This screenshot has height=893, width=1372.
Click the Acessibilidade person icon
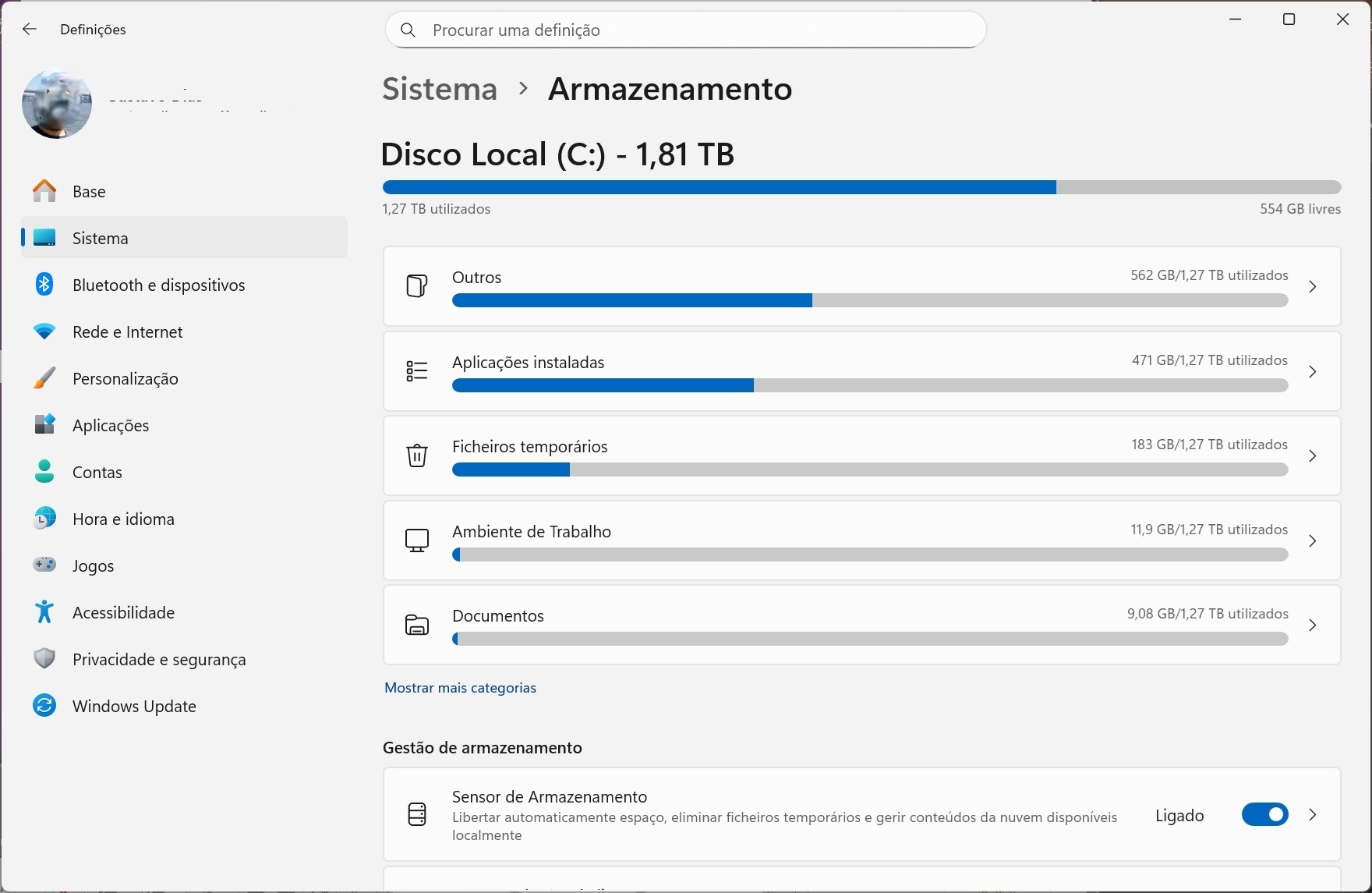(x=44, y=612)
